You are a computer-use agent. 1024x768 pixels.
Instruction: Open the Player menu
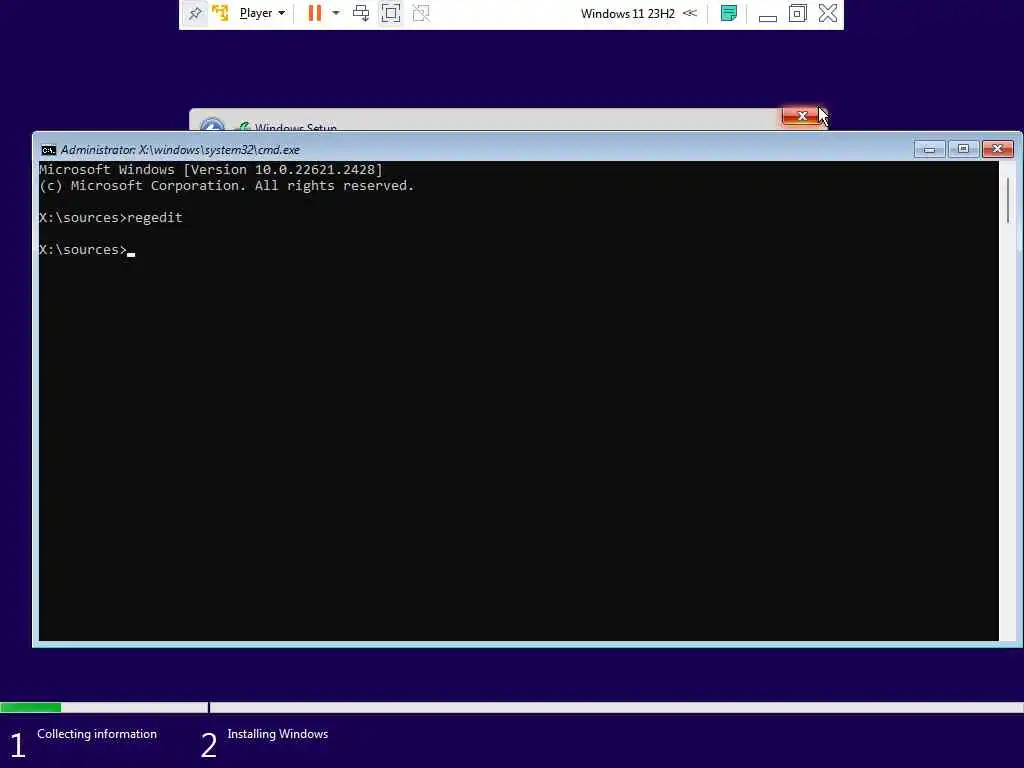(x=262, y=13)
